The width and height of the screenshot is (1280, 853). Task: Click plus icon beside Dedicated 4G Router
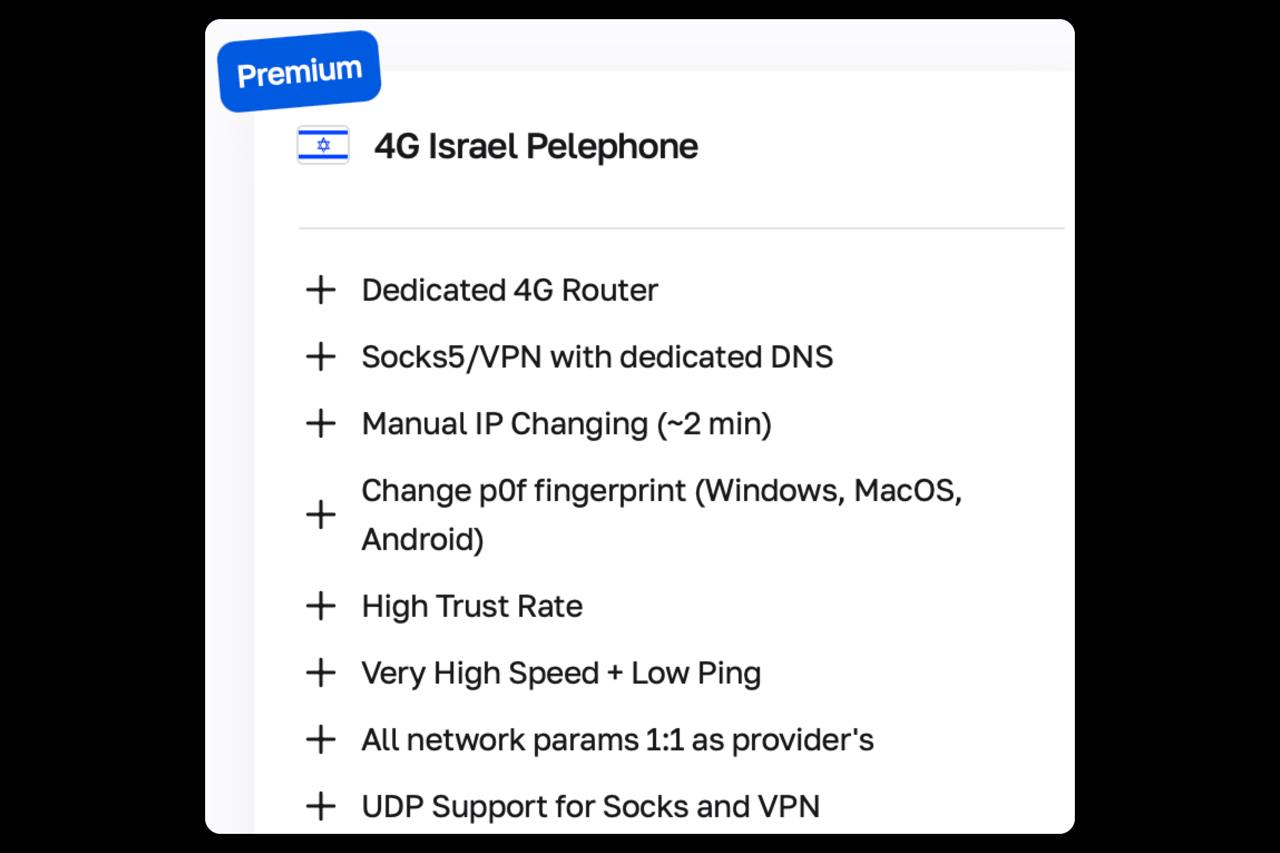pos(320,290)
